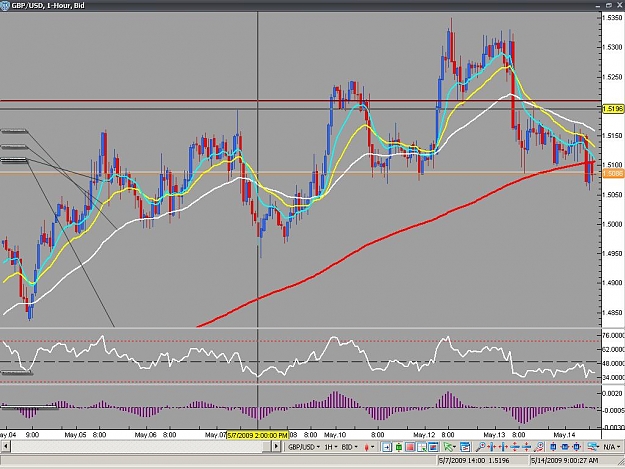Open the red candlestick chart style dropdown
Viewport: 625px width, 469px height.
[x=369, y=447]
